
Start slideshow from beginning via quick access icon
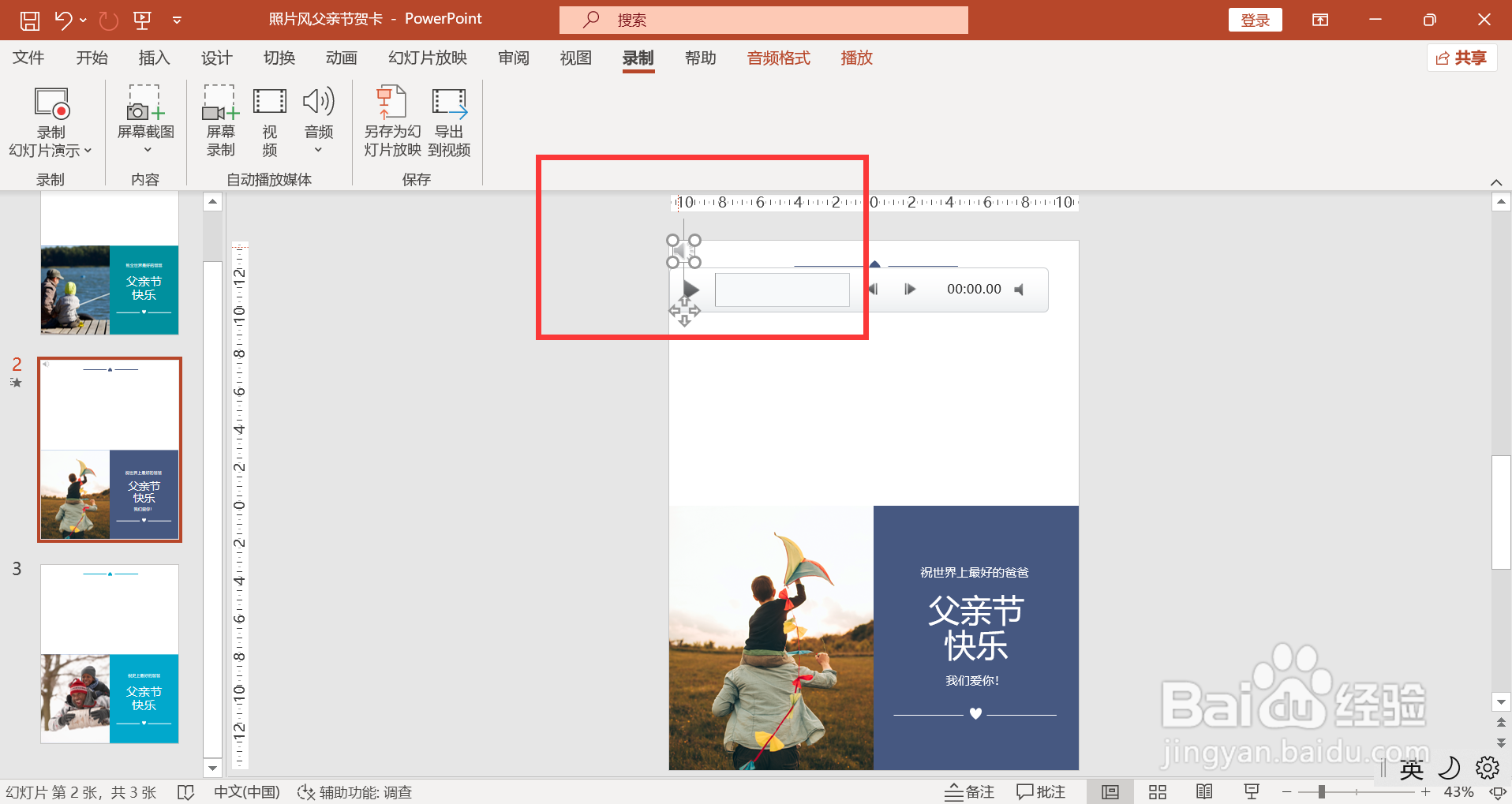coord(143,21)
